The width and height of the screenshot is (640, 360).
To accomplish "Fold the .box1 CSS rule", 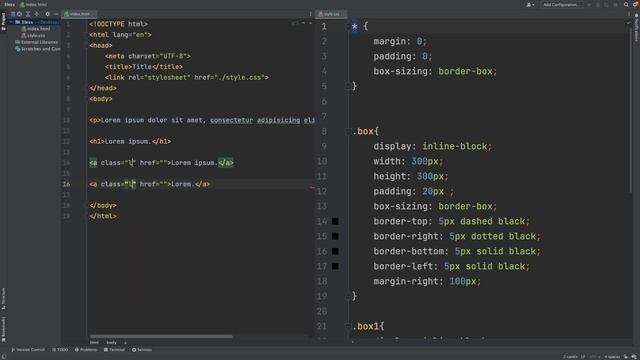I will click(x=348, y=327).
